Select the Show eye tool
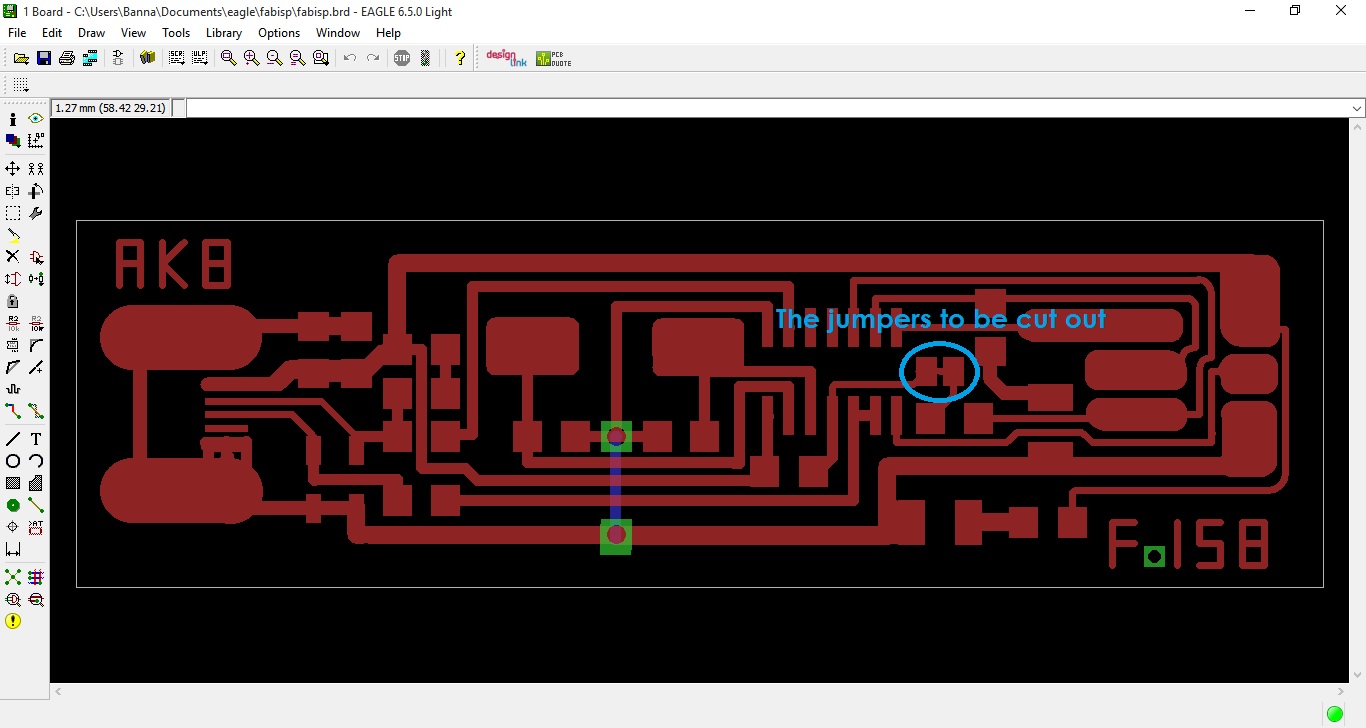Image resolution: width=1366 pixels, height=728 pixels. pos(36,119)
